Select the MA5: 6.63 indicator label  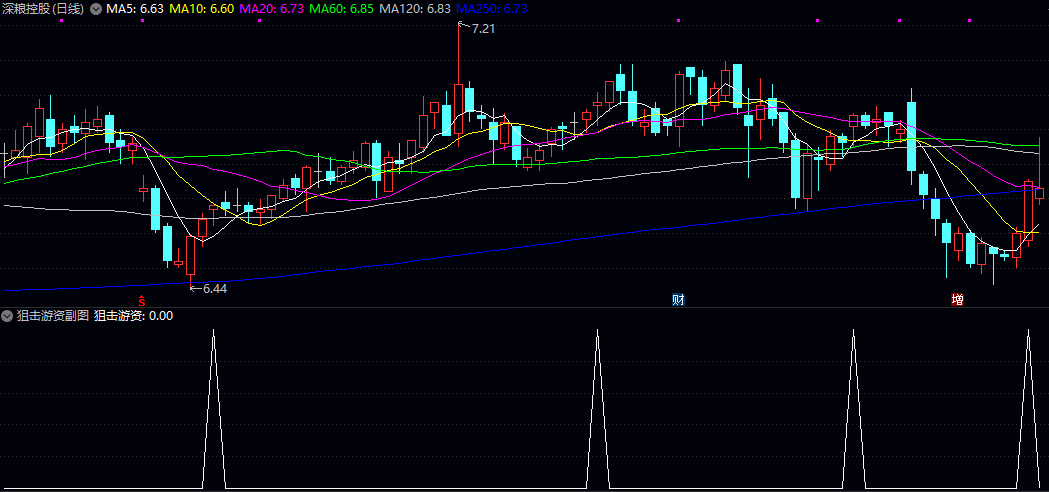point(135,9)
